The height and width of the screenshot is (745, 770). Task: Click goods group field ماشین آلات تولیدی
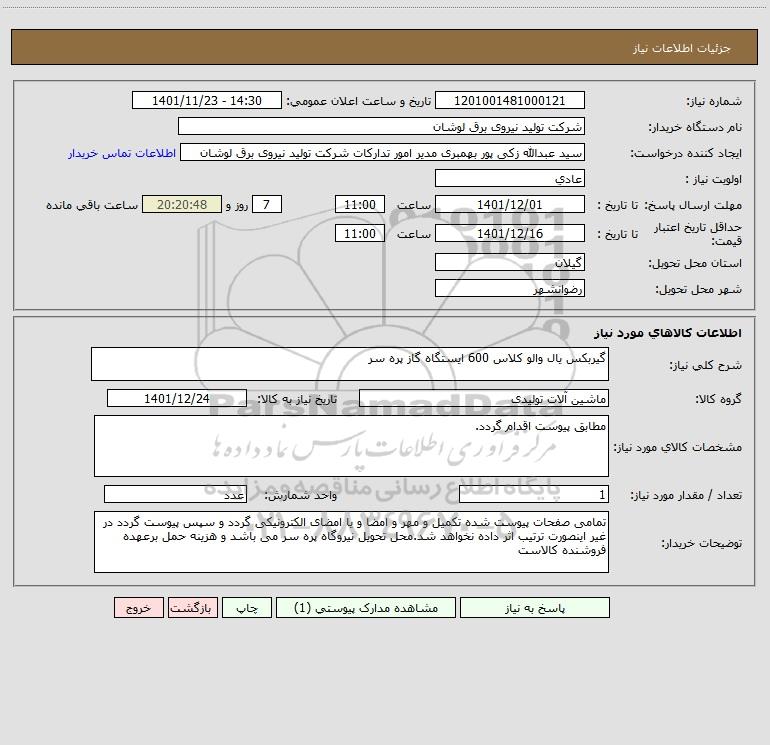(x=484, y=398)
